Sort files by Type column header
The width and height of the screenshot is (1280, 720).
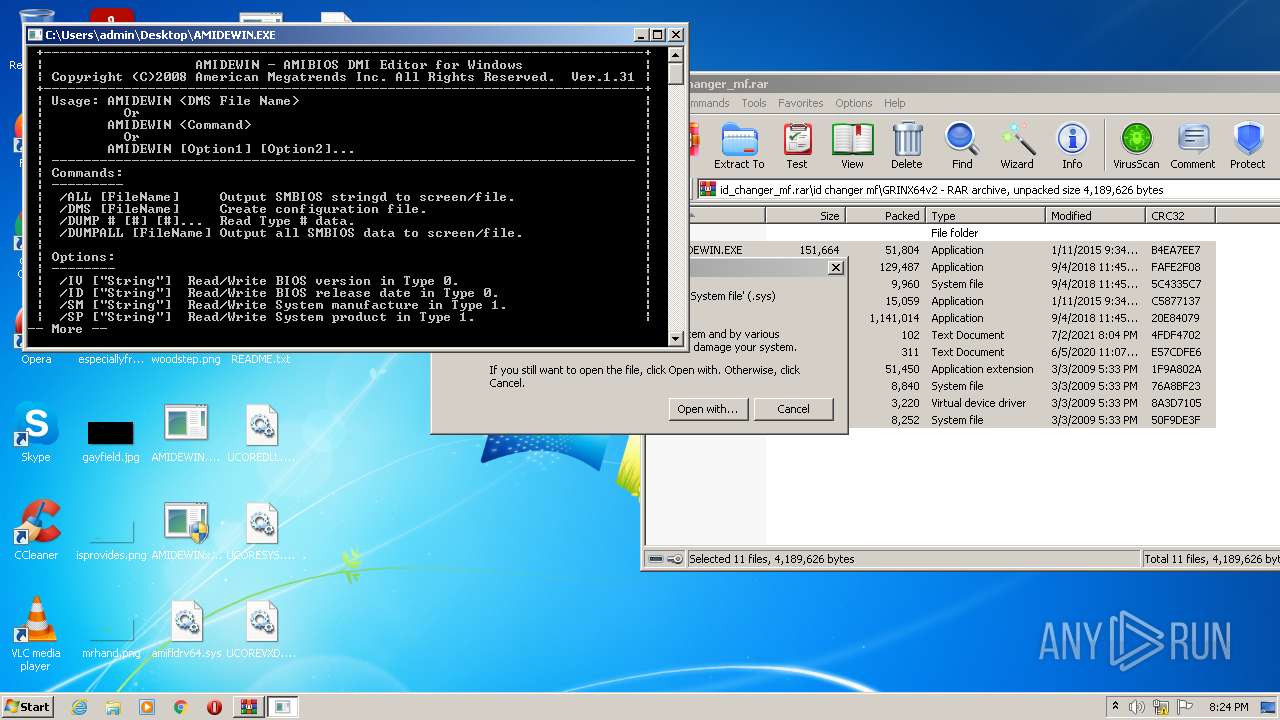[985, 215]
